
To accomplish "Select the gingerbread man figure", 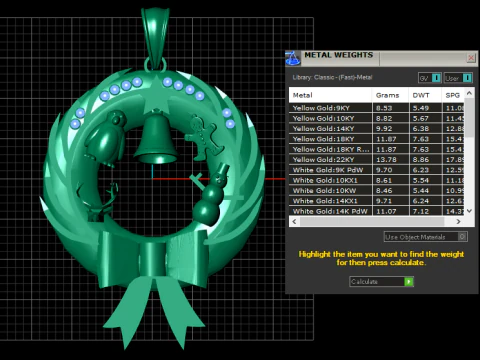I will [x=205, y=137].
